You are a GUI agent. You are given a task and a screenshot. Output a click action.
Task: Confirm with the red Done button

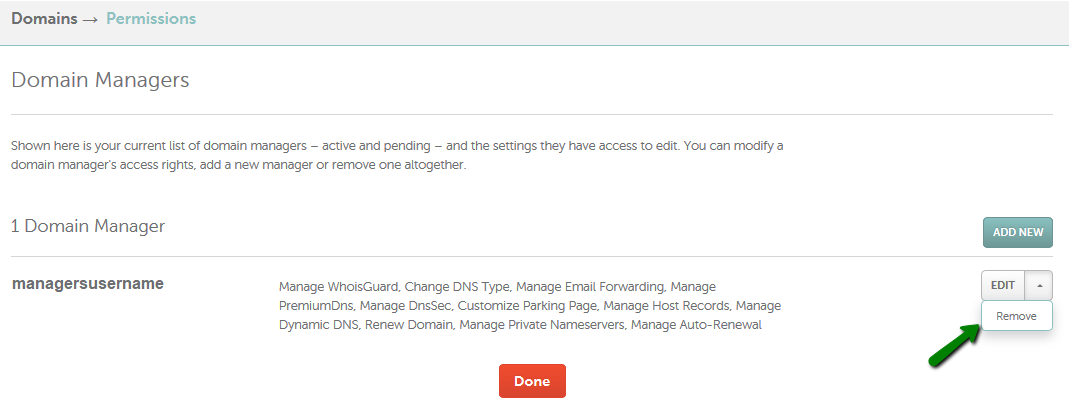point(532,381)
